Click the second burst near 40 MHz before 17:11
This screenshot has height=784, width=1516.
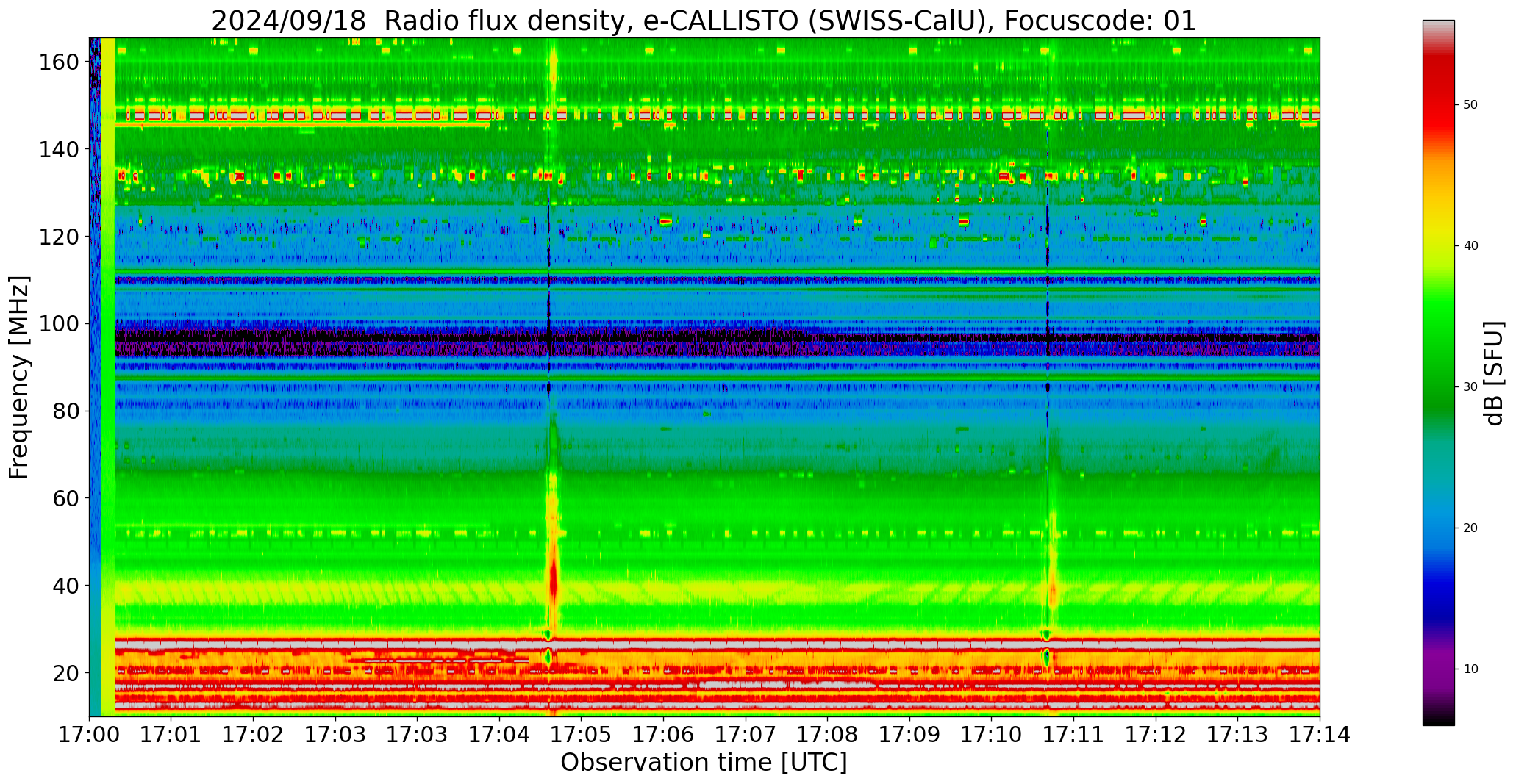coord(1053,590)
